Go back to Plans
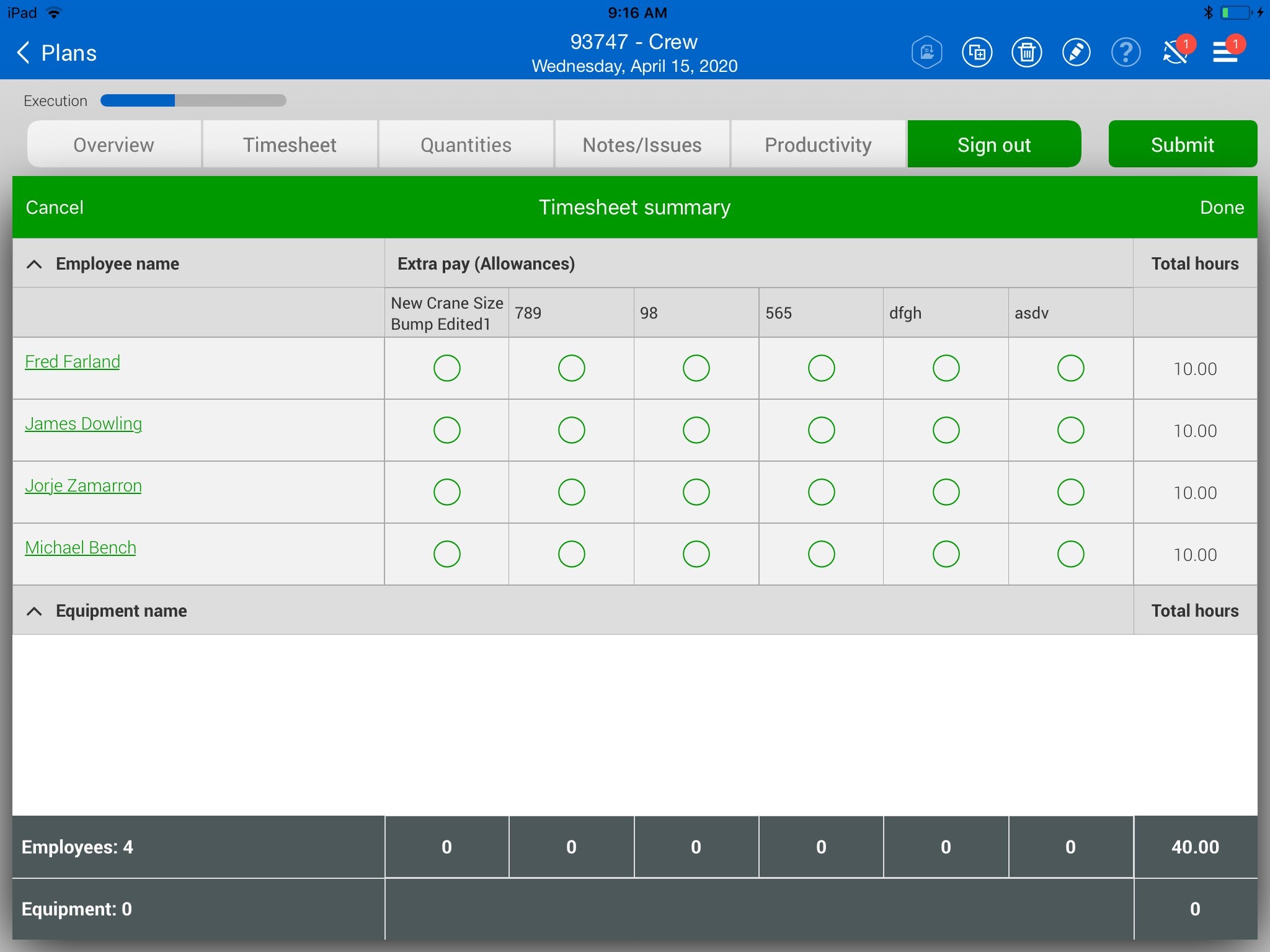1270x952 pixels. click(57, 53)
